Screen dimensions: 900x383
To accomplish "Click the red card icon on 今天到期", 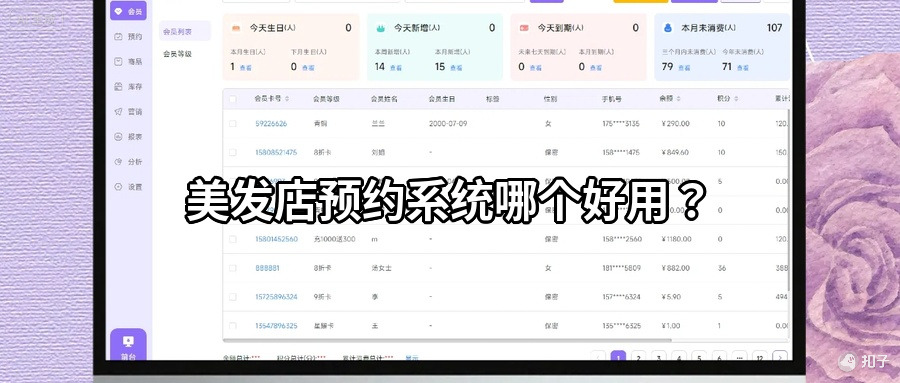I will pos(524,28).
